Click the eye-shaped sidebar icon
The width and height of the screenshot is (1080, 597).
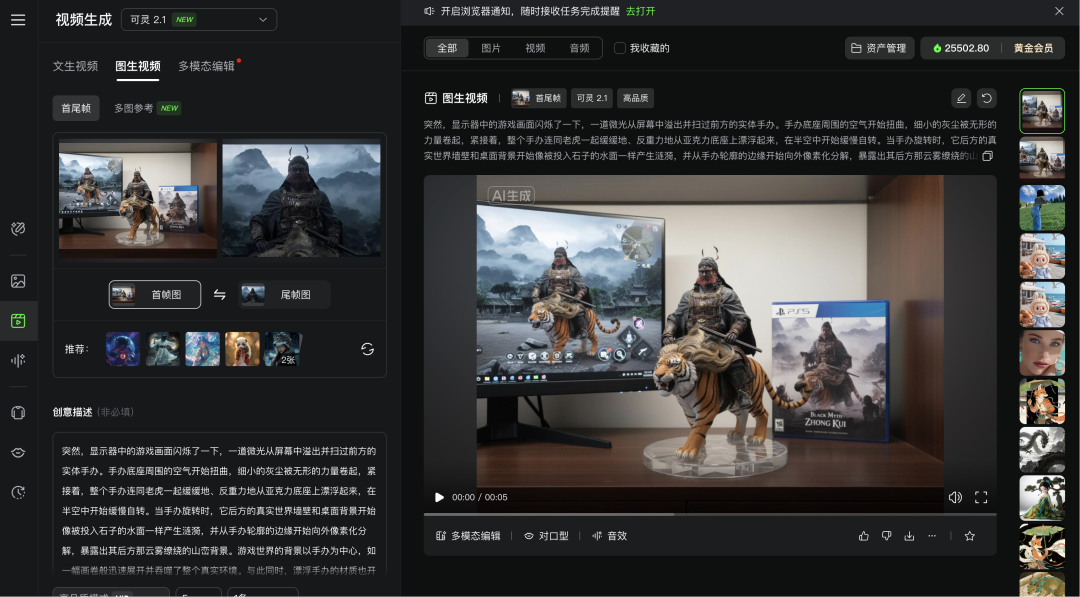pos(18,452)
